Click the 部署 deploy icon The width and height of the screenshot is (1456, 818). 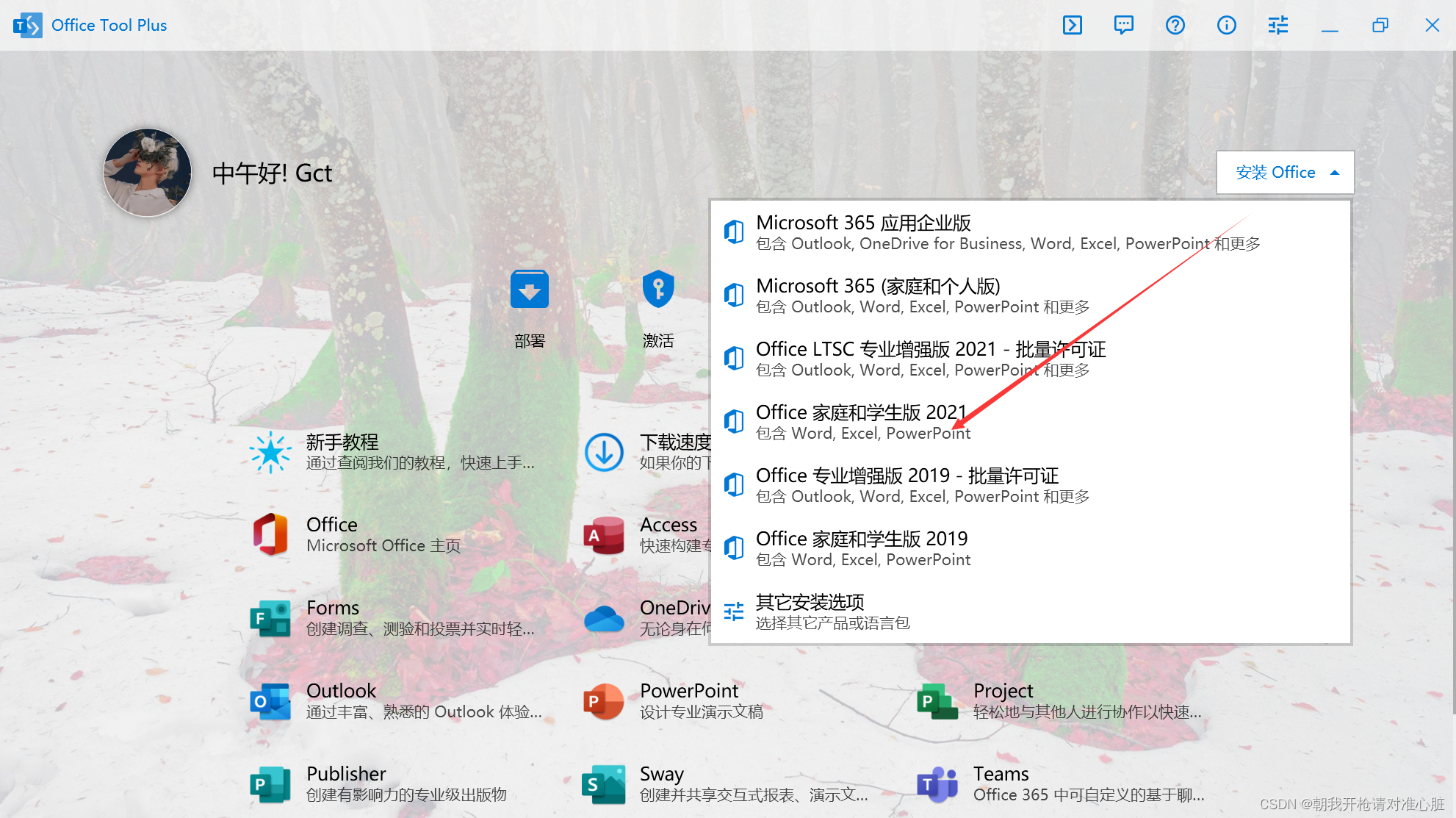(530, 290)
